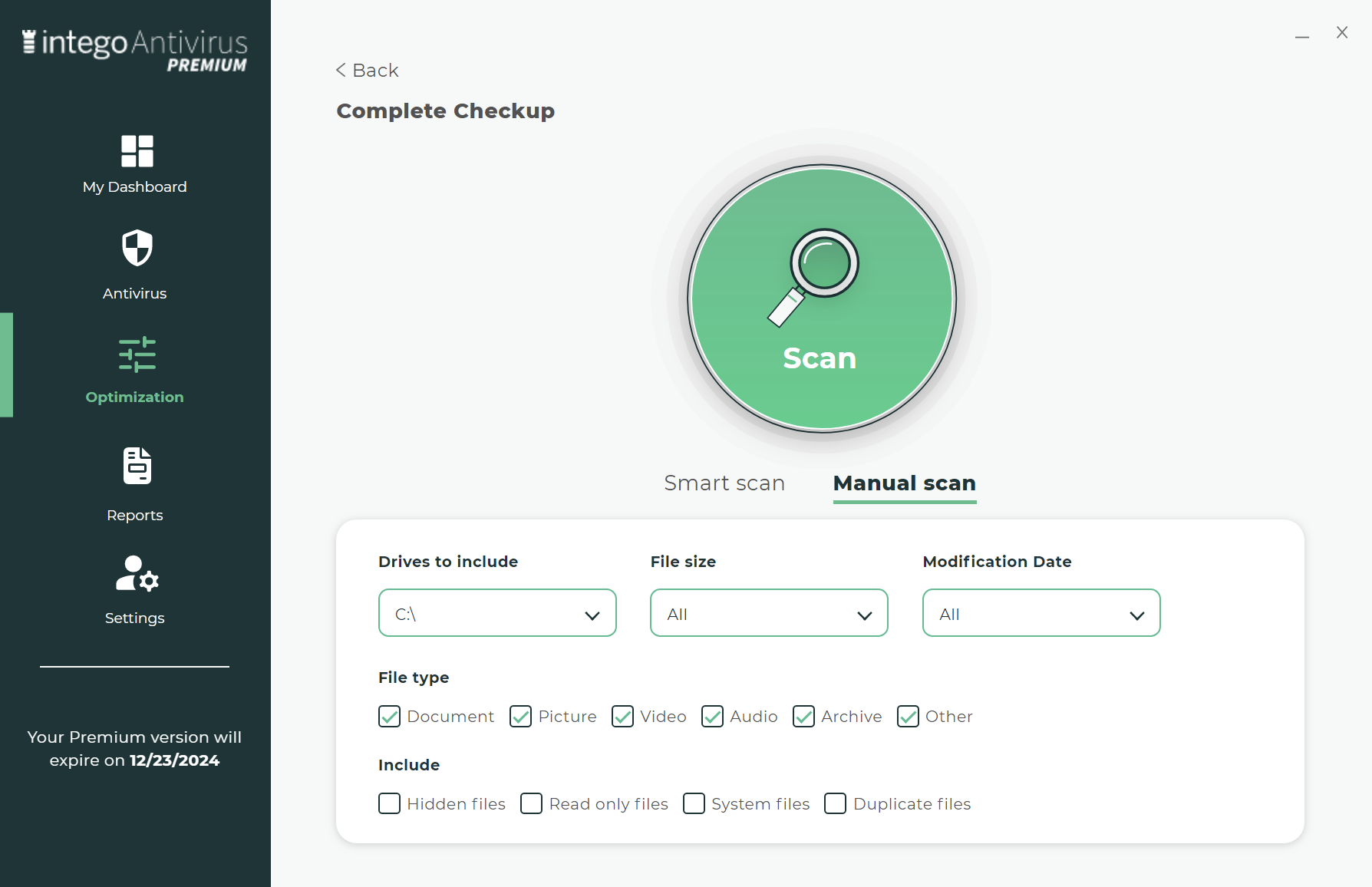Screen dimensions: 1372x887
Task: Toggle the Video file type checkbox
Action: 623,717
